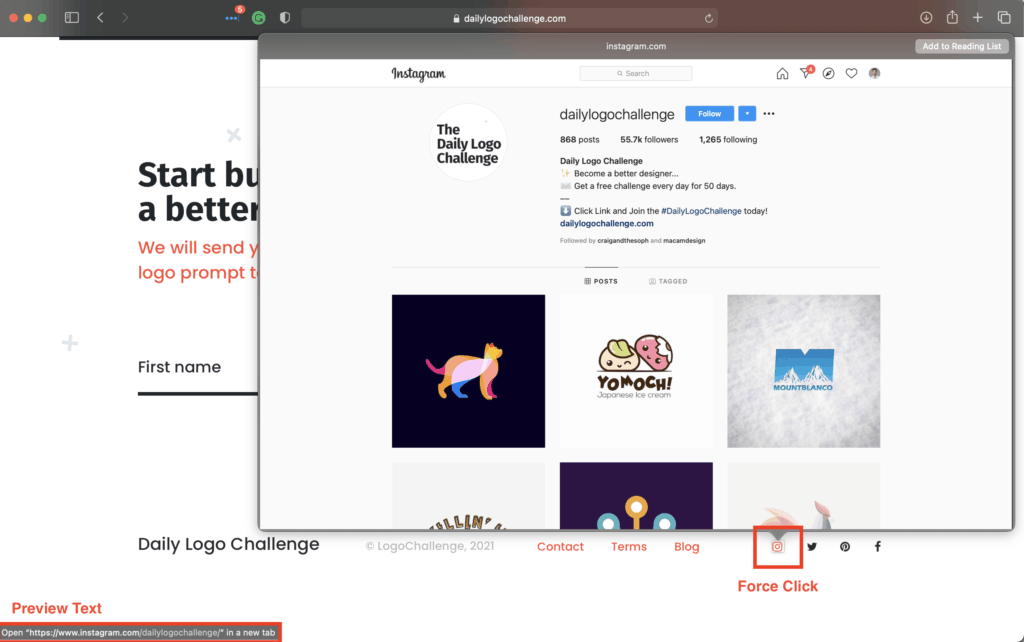The image size is (1024, 642).
Task: Open the Contact footer link
Action: click(x=560, y=547)
